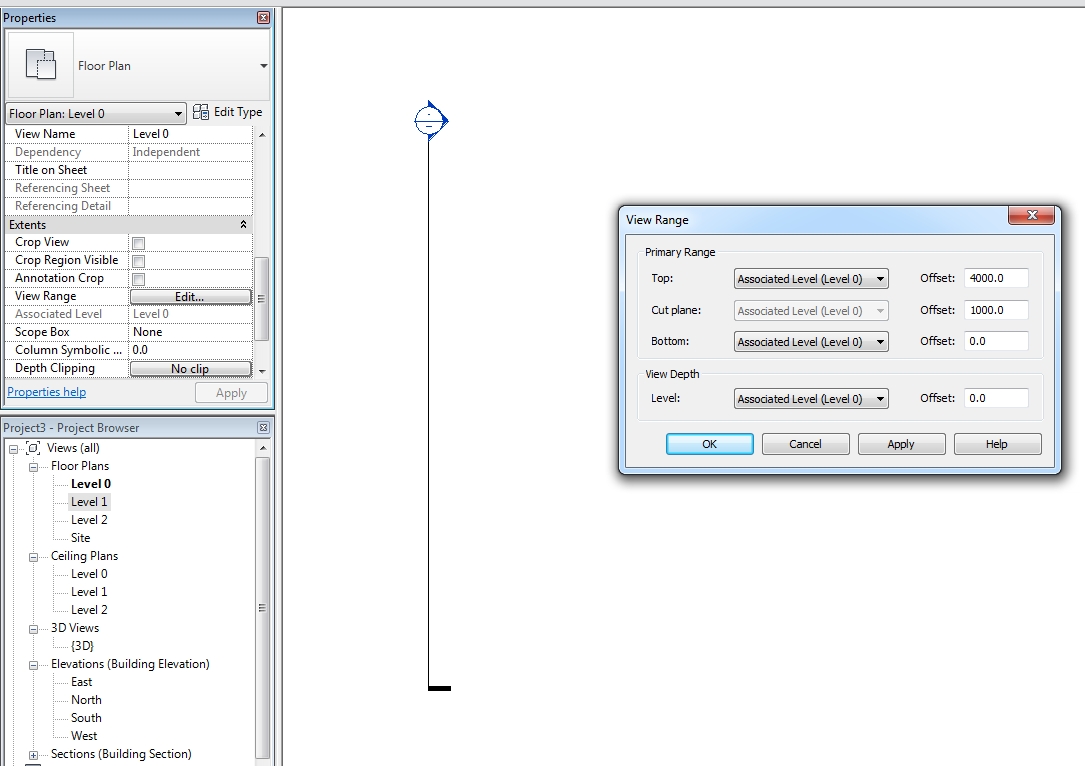Close the Properties panel
Viewport: 1085px width, 766px height.
[x=263, y=17]
